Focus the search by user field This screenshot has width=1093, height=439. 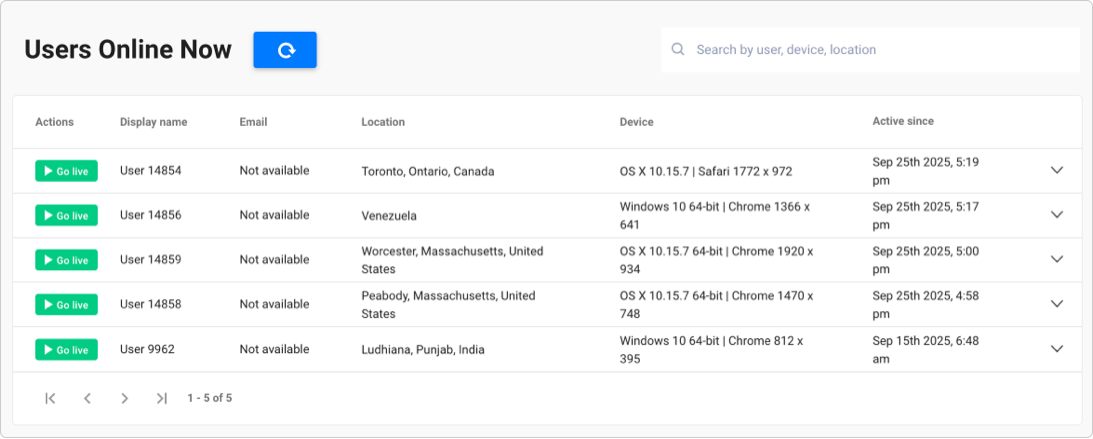[871, 49]
